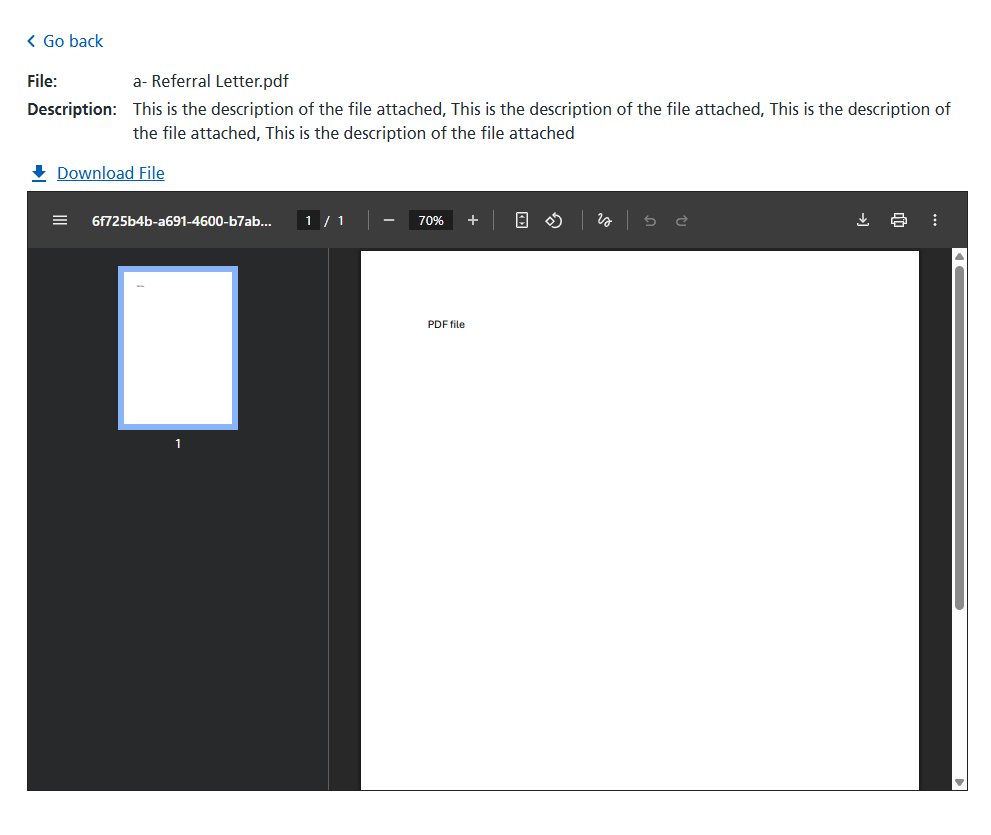This screenshot has width=991, height=835.
Task: Print the PDF document
Action: tap(899, 220)
